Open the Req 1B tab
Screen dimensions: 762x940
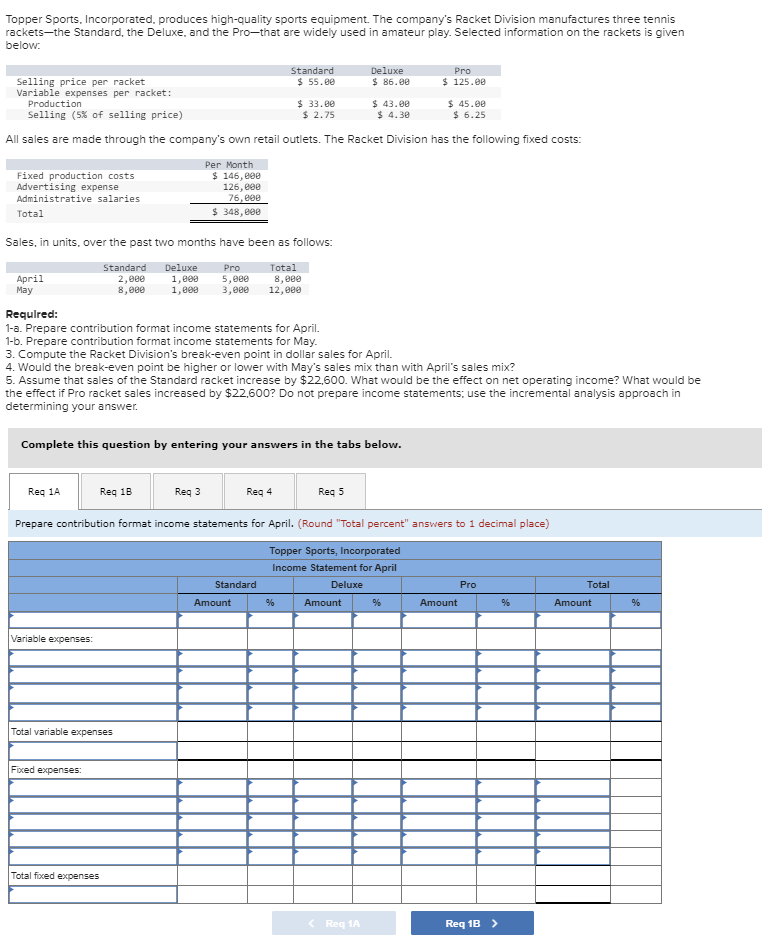pos(116,492)
